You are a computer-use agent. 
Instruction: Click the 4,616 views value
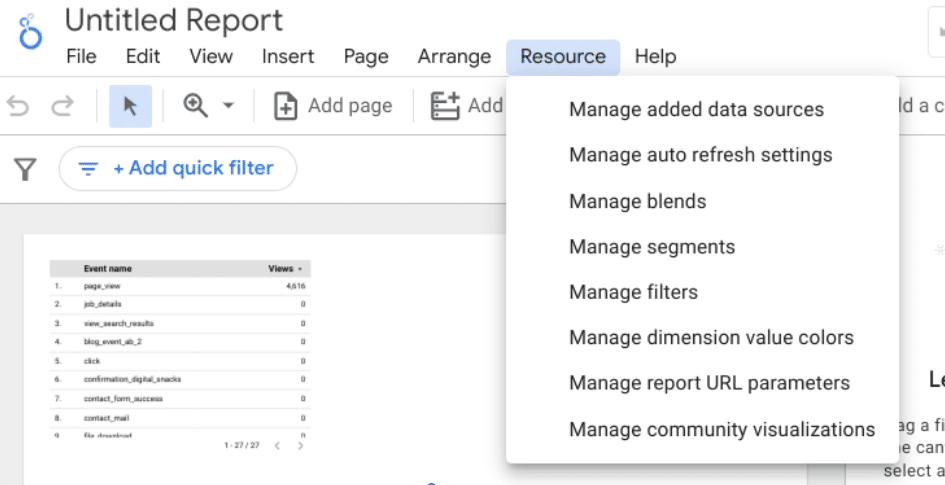(296, 286)
